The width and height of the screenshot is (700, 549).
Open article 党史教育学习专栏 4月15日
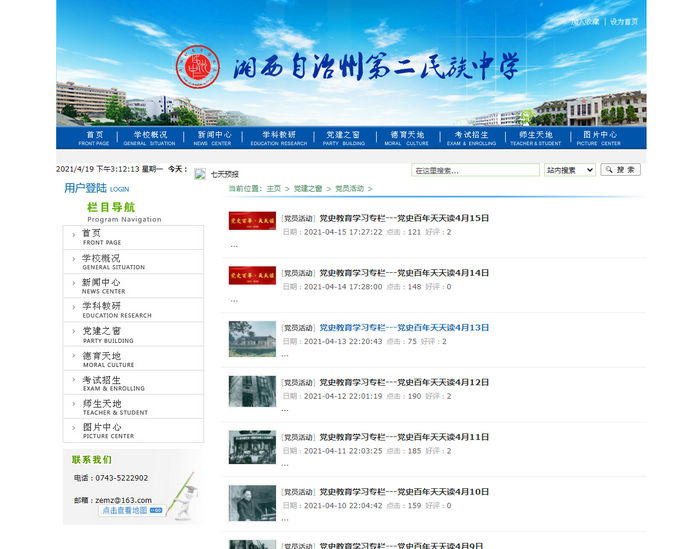404,218
